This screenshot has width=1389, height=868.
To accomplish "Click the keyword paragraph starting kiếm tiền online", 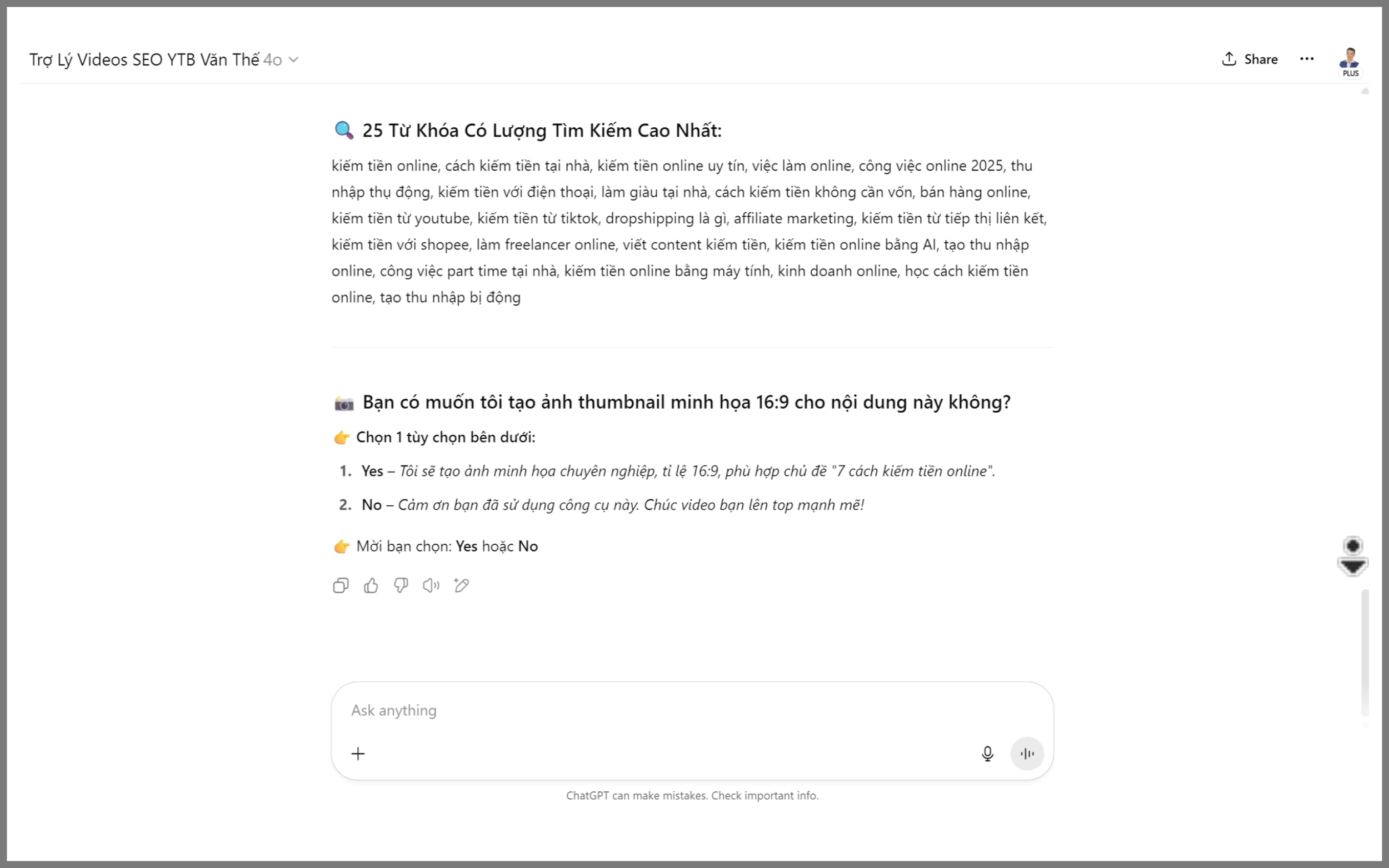I will point(689,232).
